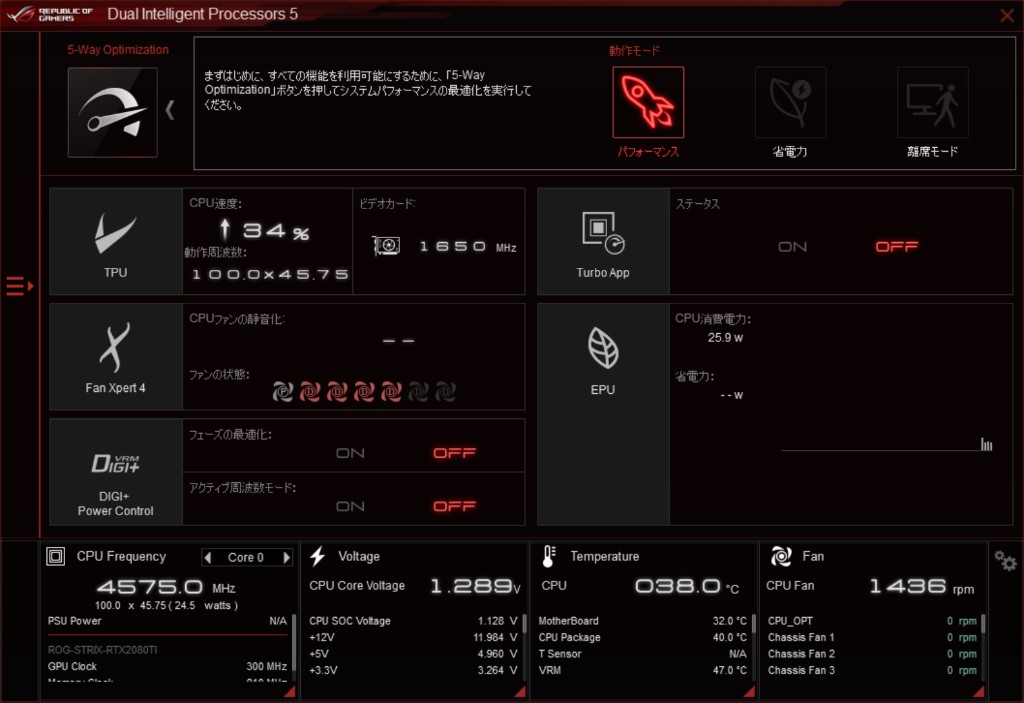Select the 離席モード away mode icon
This screenshot has width=1024, height=703.
point(932,103)
